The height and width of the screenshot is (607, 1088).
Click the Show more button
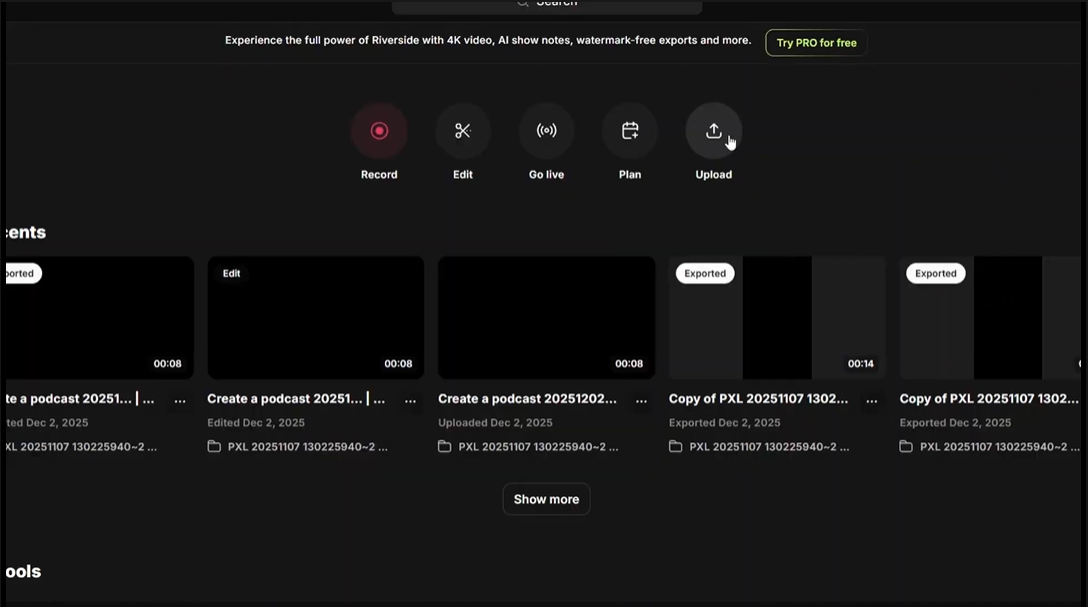point(546,499)
